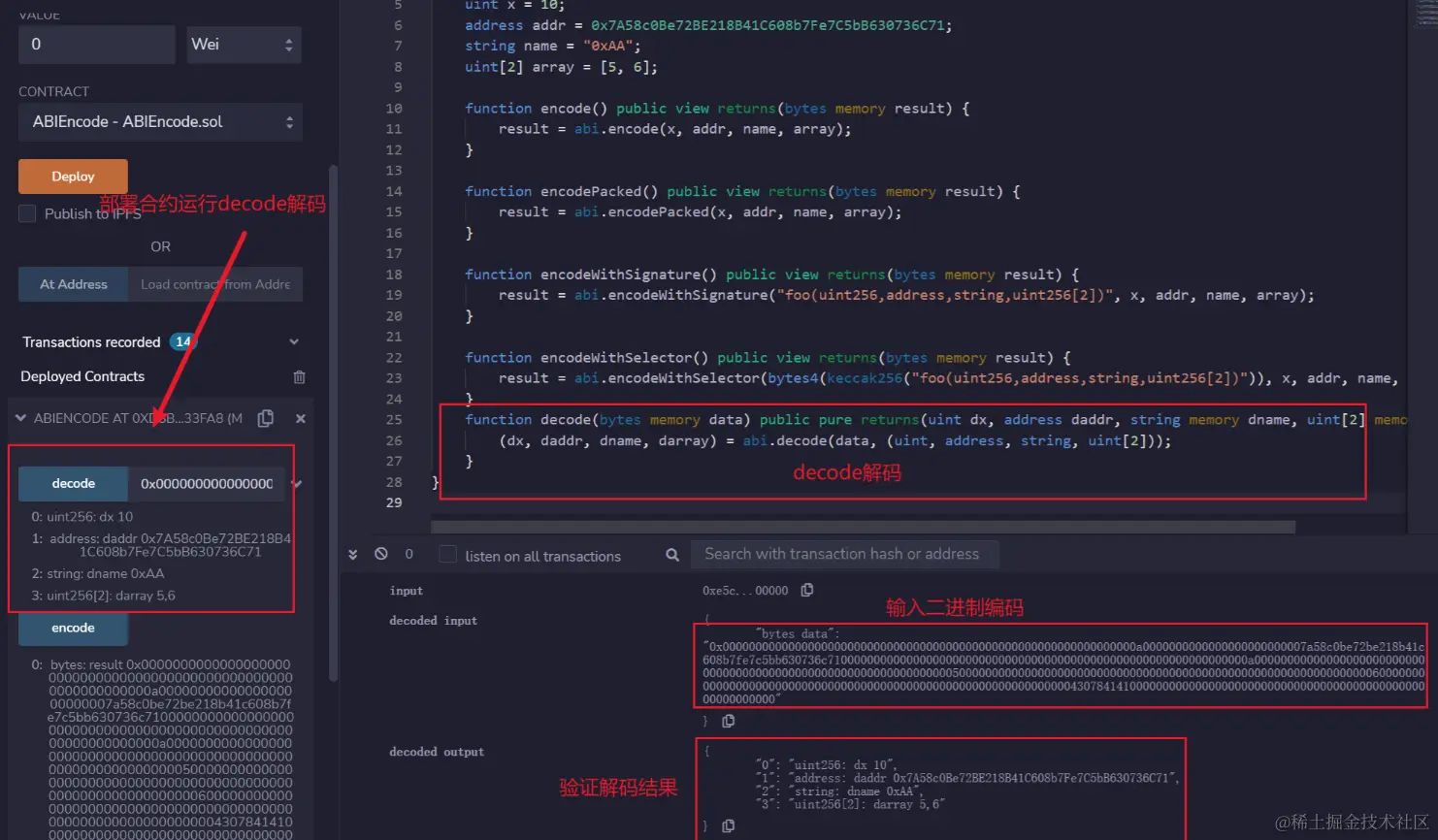Expand the Transactions recorded section
Screen dimensions: 1438x840
[x=294, y=341]
